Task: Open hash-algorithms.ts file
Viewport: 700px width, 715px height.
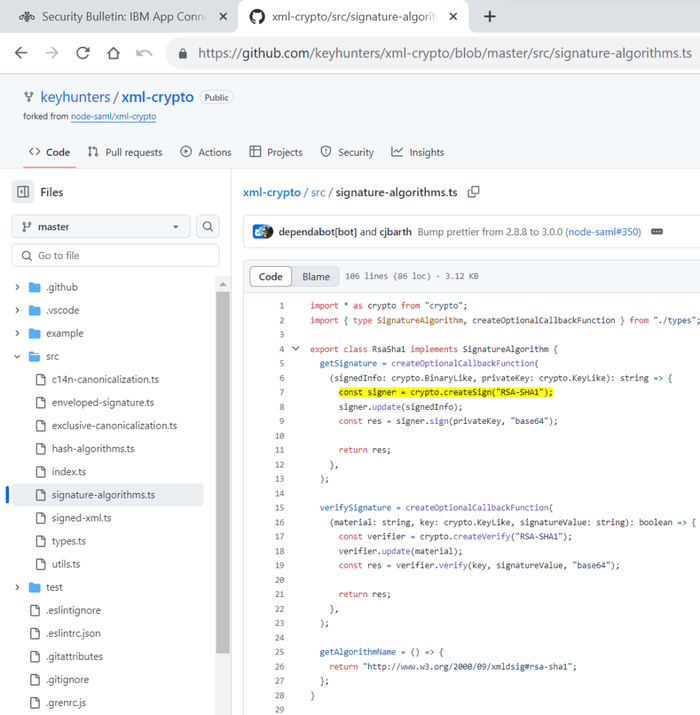Action: (93, 449)
